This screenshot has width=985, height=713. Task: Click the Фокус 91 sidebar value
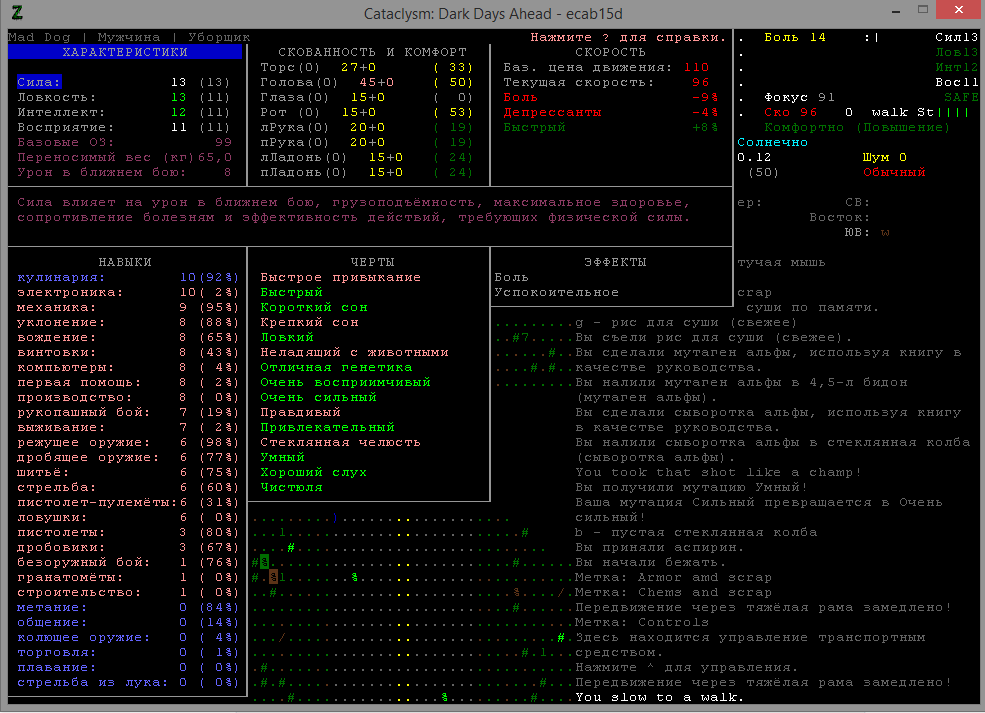coord(799,97)
